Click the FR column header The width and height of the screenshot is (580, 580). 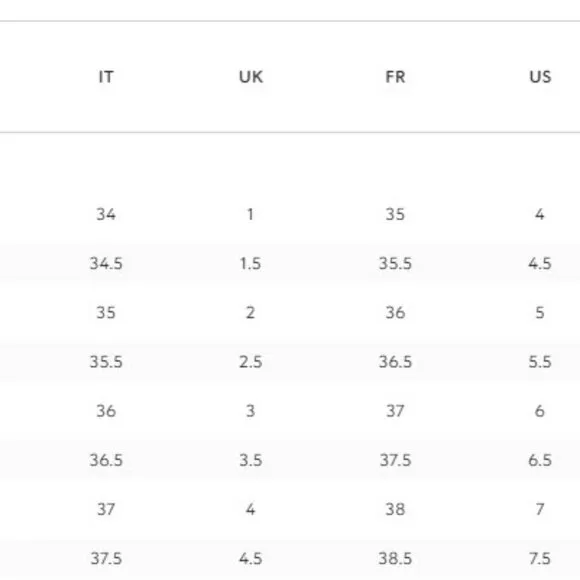[x=395, y=77]
